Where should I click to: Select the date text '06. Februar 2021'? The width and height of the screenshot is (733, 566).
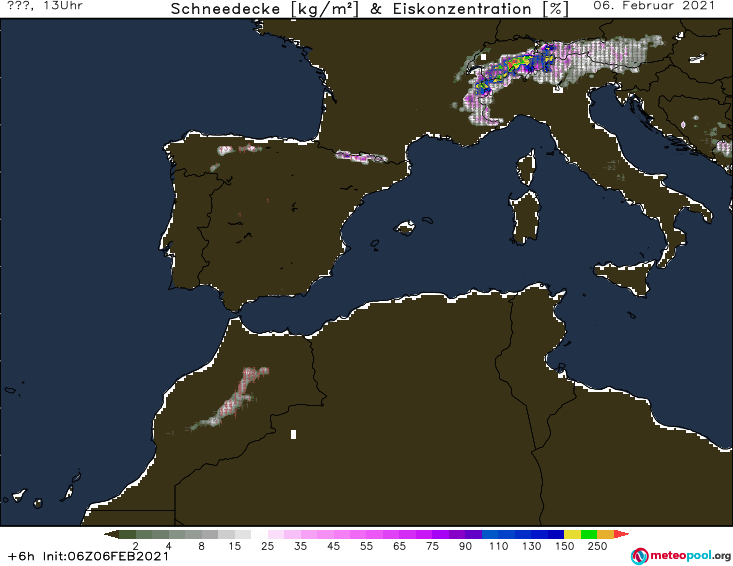tap(654, 6)
